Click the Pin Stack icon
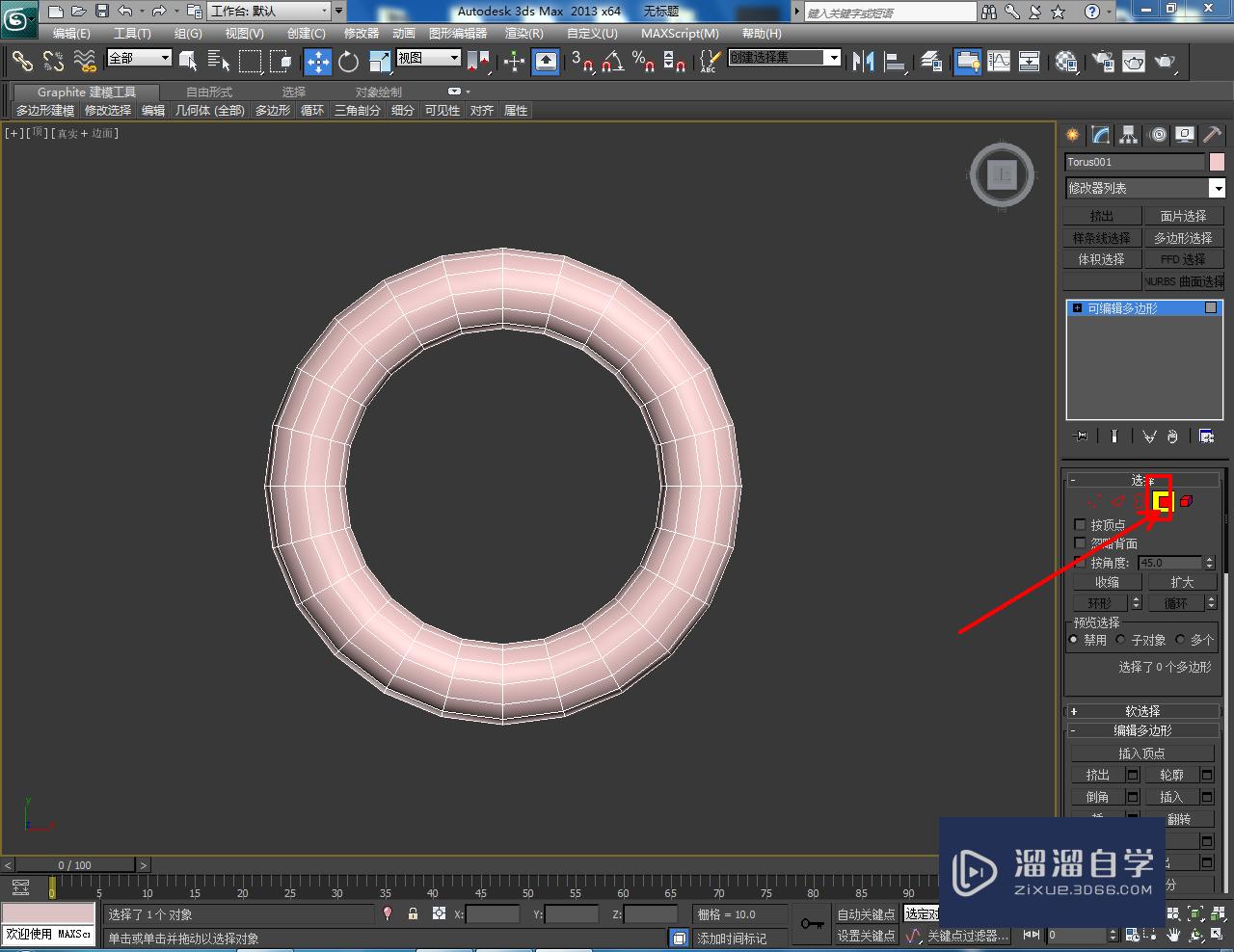This screenshot has height=952, width=1234. tap(1081, 436)
